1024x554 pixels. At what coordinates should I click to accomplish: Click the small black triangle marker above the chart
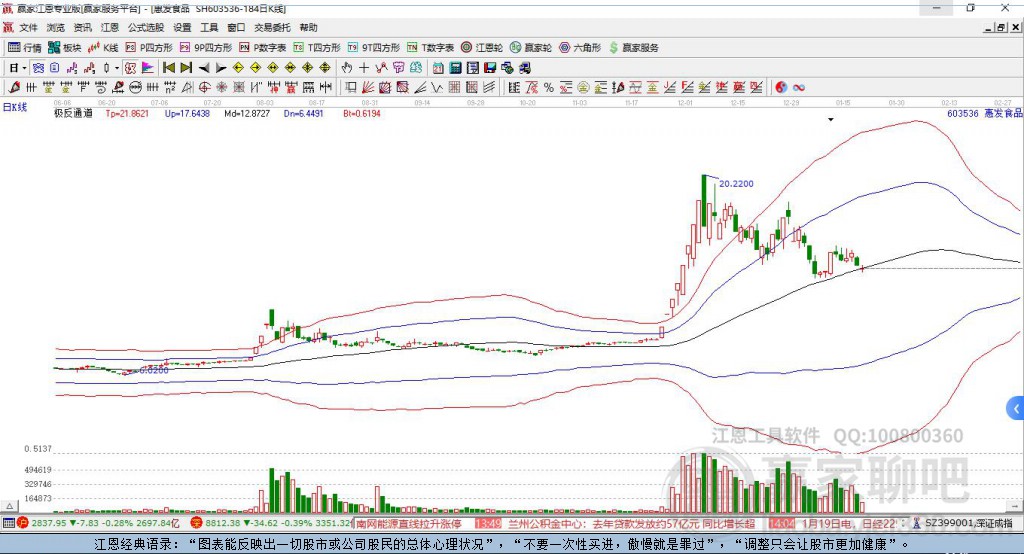coord(831,120)
